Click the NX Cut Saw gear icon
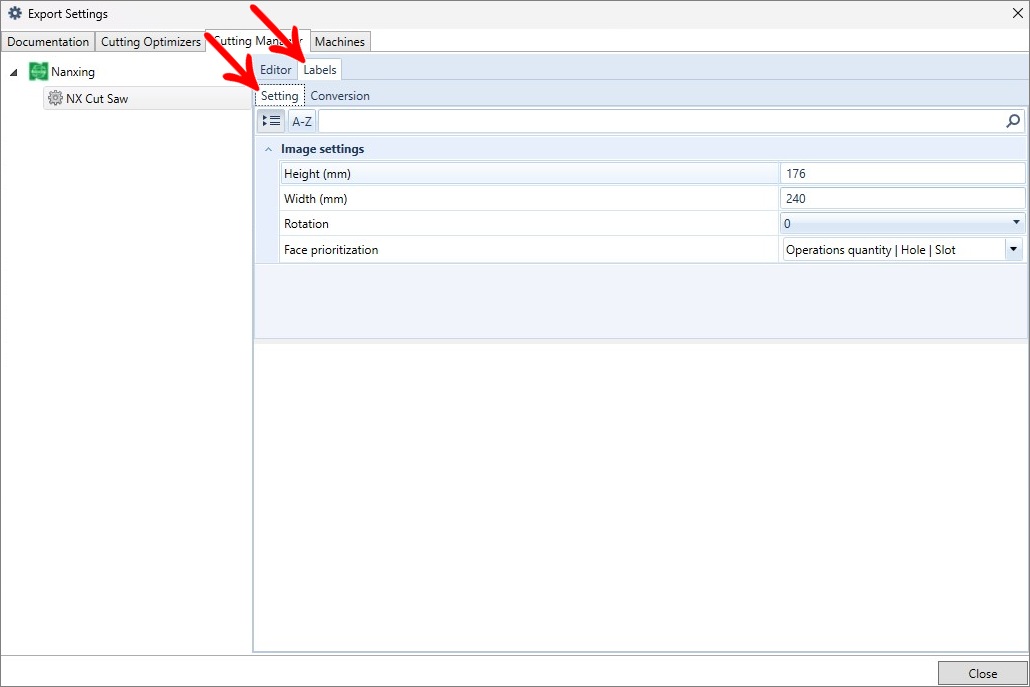Image resolution: width=1030 pixels, height=687 pixels. (x=55, y=99)
